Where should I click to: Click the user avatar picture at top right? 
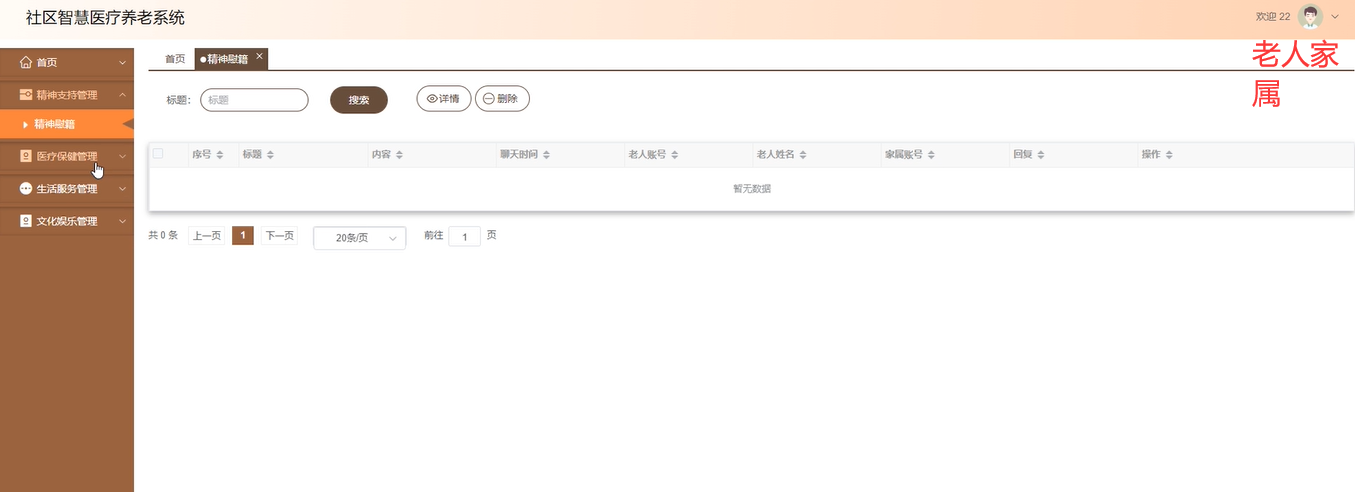point(1310,16)
